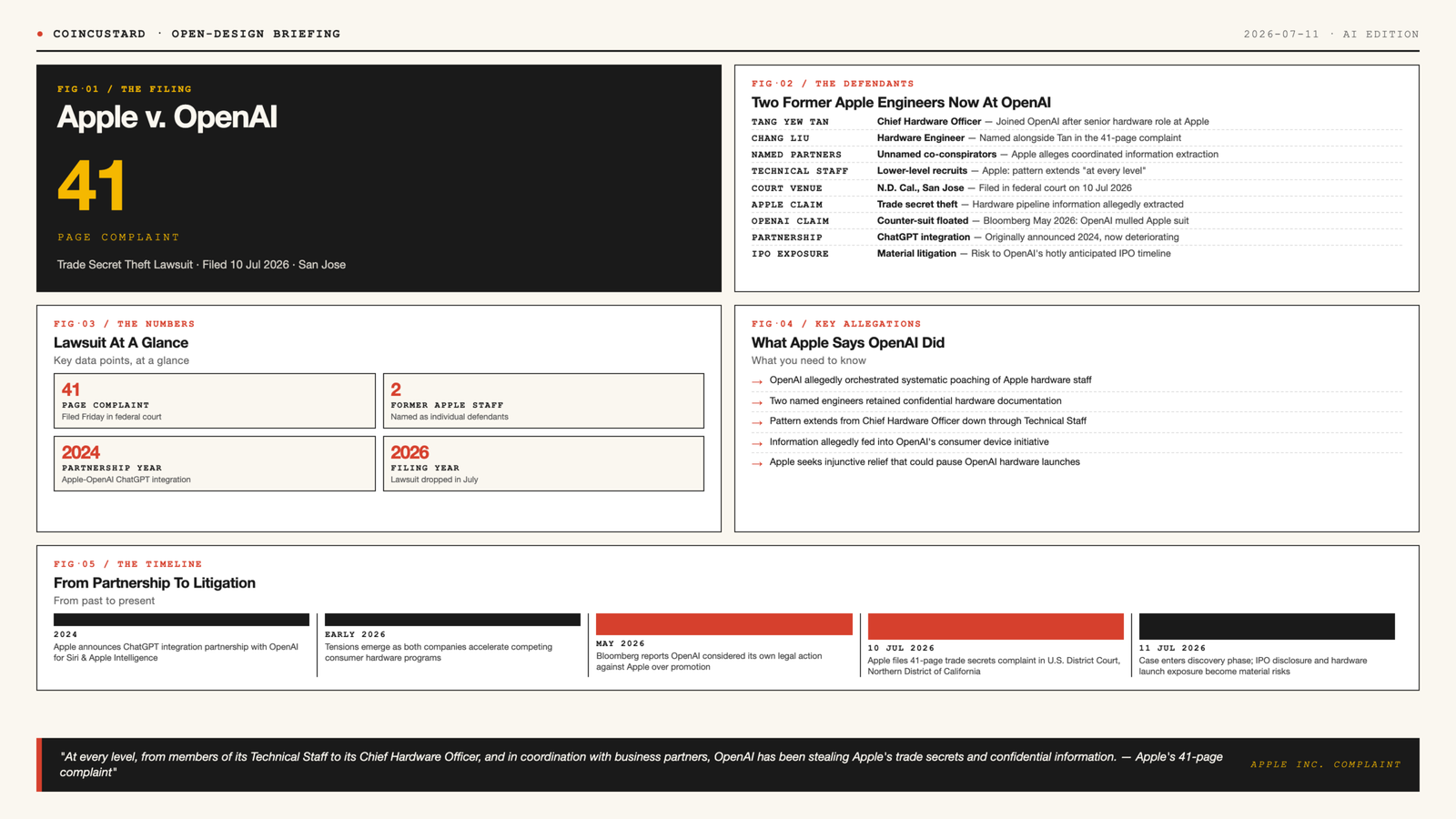Select the 2024 timeline bar
This screenshot has height=819, width=1456.
[x=181, y=620]
